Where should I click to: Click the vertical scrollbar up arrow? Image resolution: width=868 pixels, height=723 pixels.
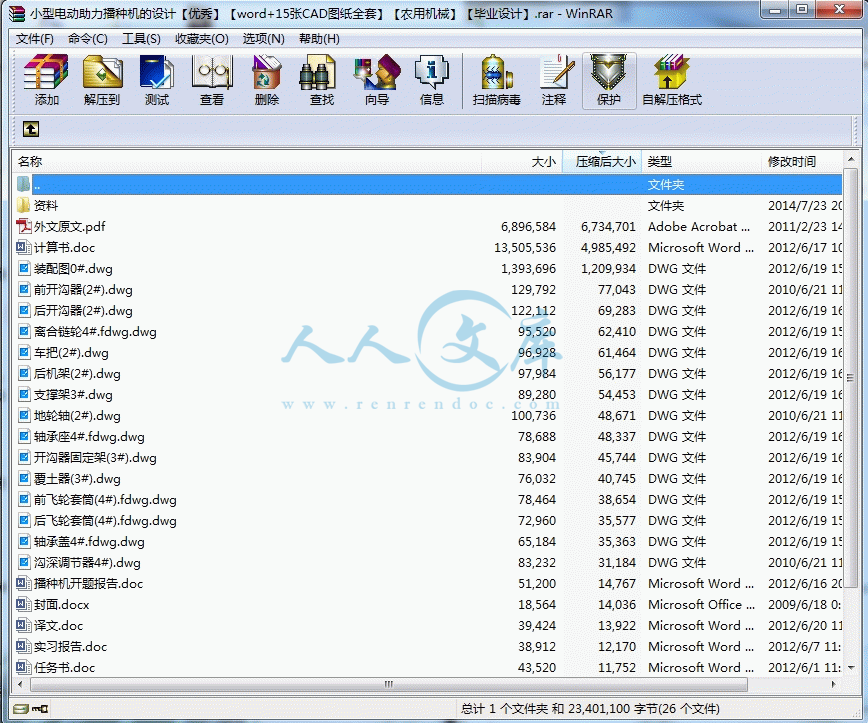coord(851,159)
